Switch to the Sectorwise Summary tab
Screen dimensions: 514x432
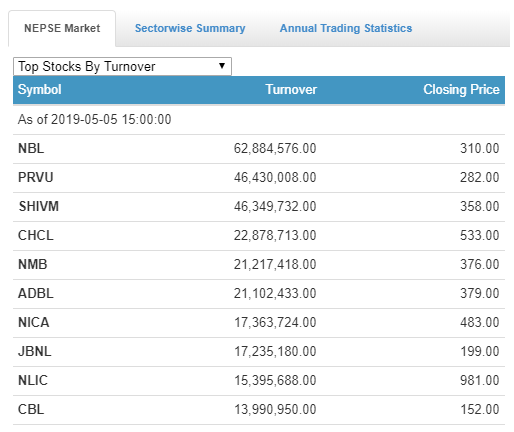point(190,28)
